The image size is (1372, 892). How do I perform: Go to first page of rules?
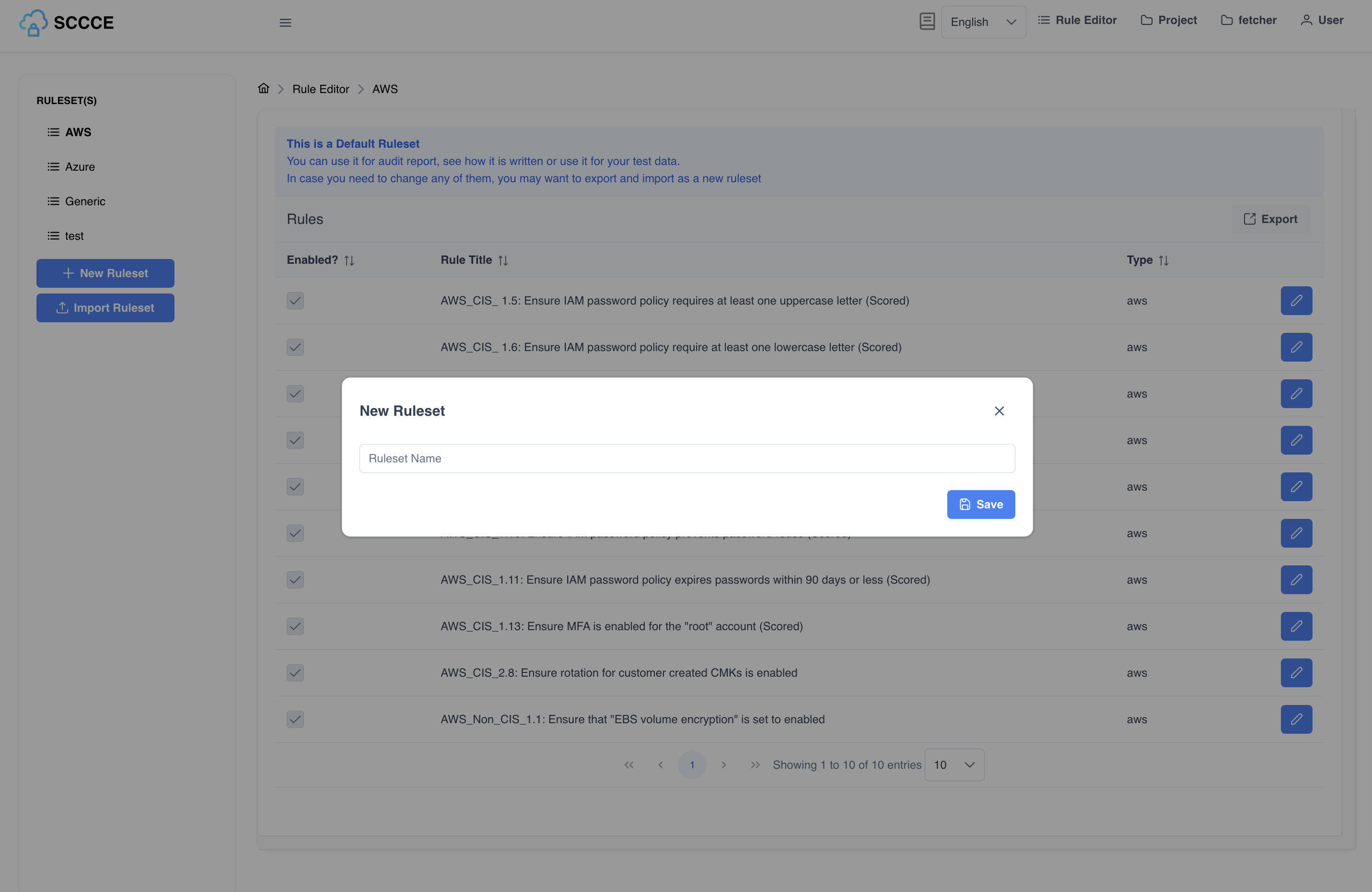pyautogui.click(x=628, y=764)
